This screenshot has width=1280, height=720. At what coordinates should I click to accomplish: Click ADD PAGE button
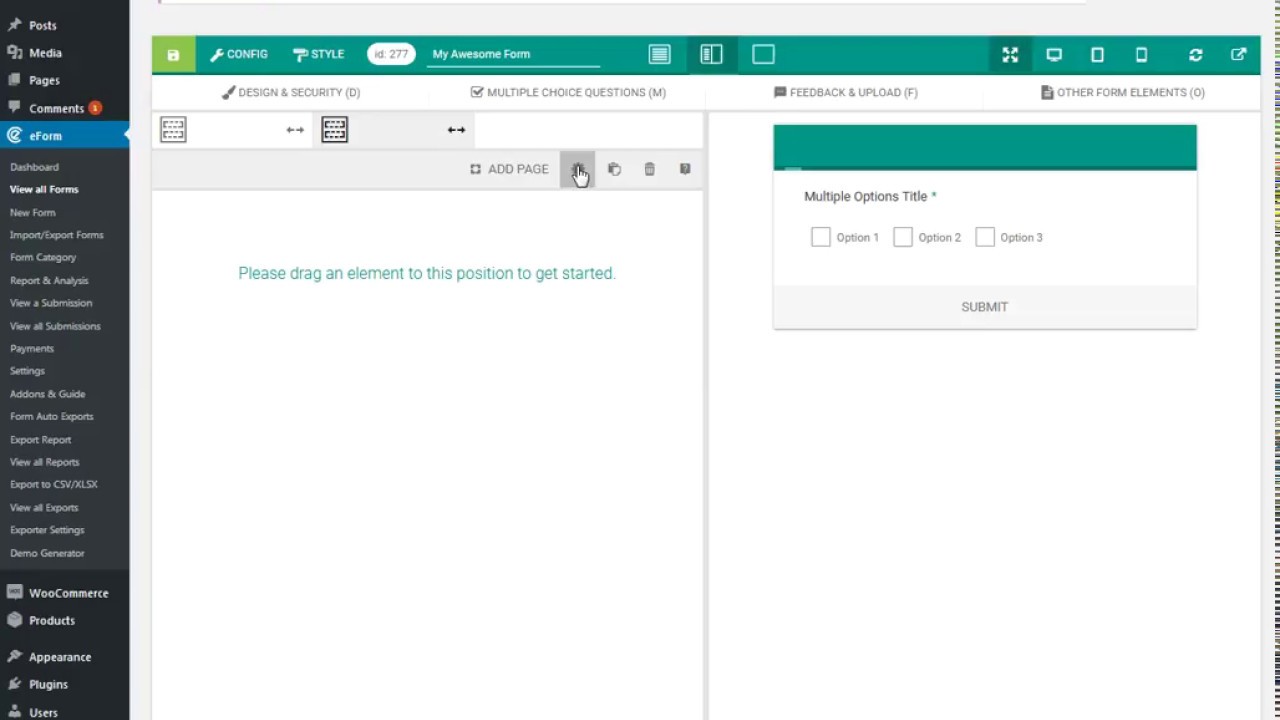509,169
